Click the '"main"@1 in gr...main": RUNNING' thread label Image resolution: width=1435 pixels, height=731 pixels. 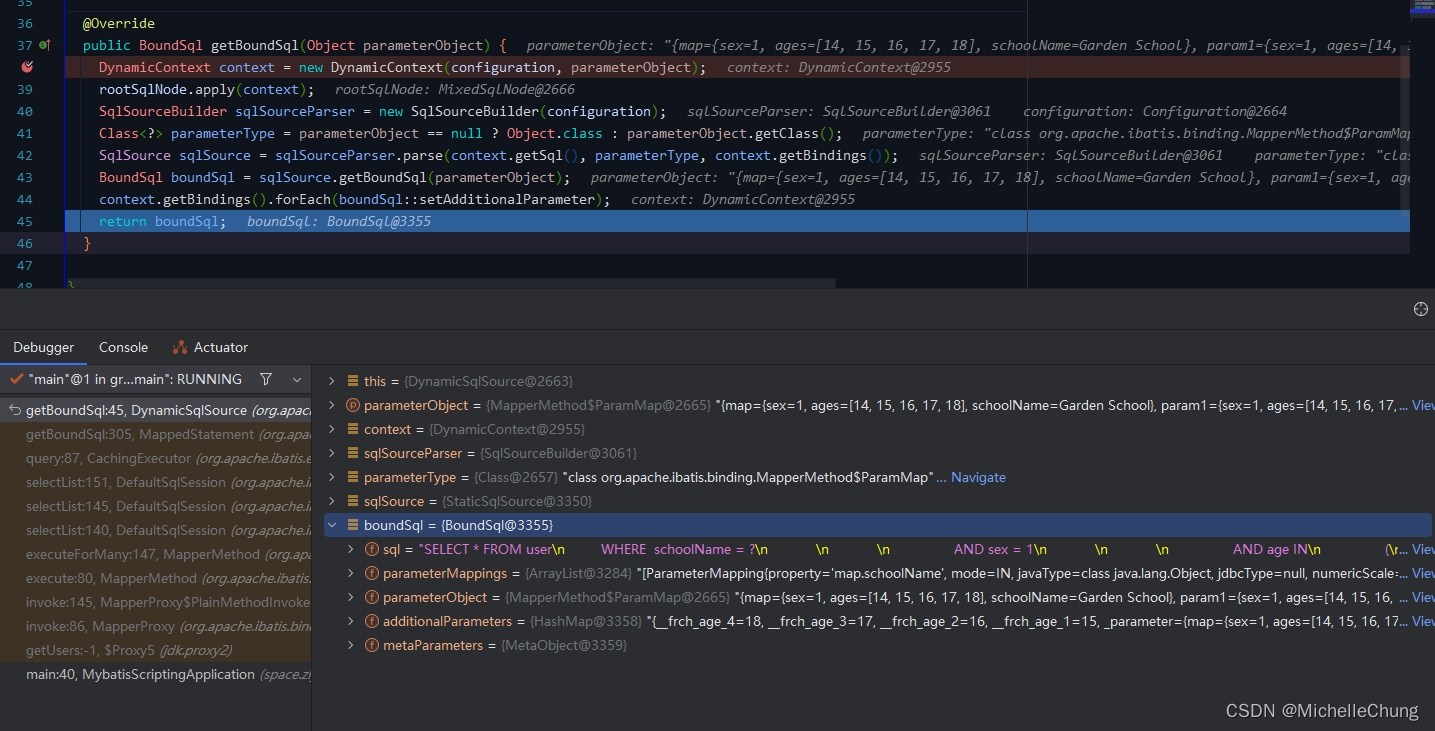click(x=135, y=379)
